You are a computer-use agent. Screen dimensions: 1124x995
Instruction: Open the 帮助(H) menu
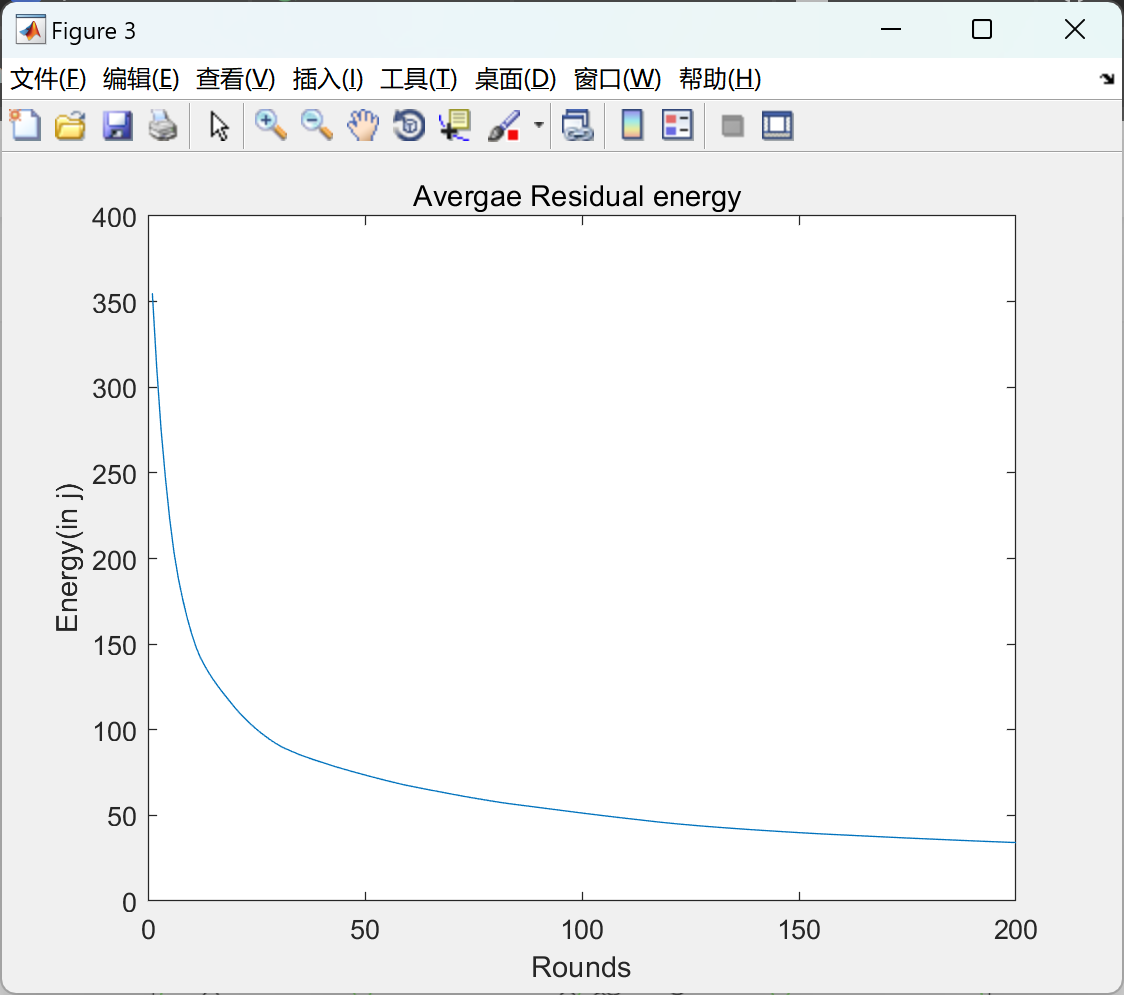coord(720,78)
